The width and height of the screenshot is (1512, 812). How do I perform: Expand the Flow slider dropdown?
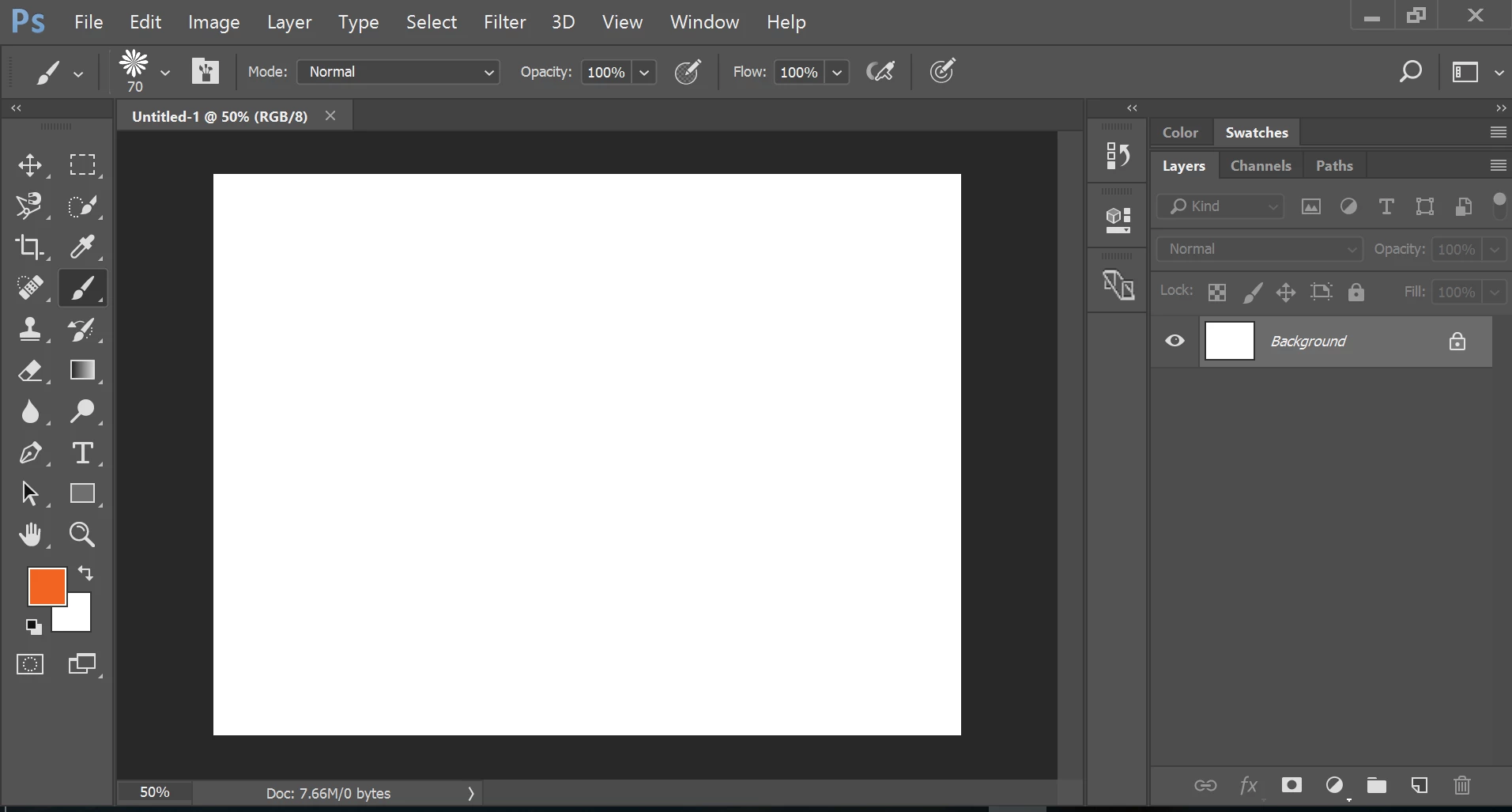tap(837, 72)
